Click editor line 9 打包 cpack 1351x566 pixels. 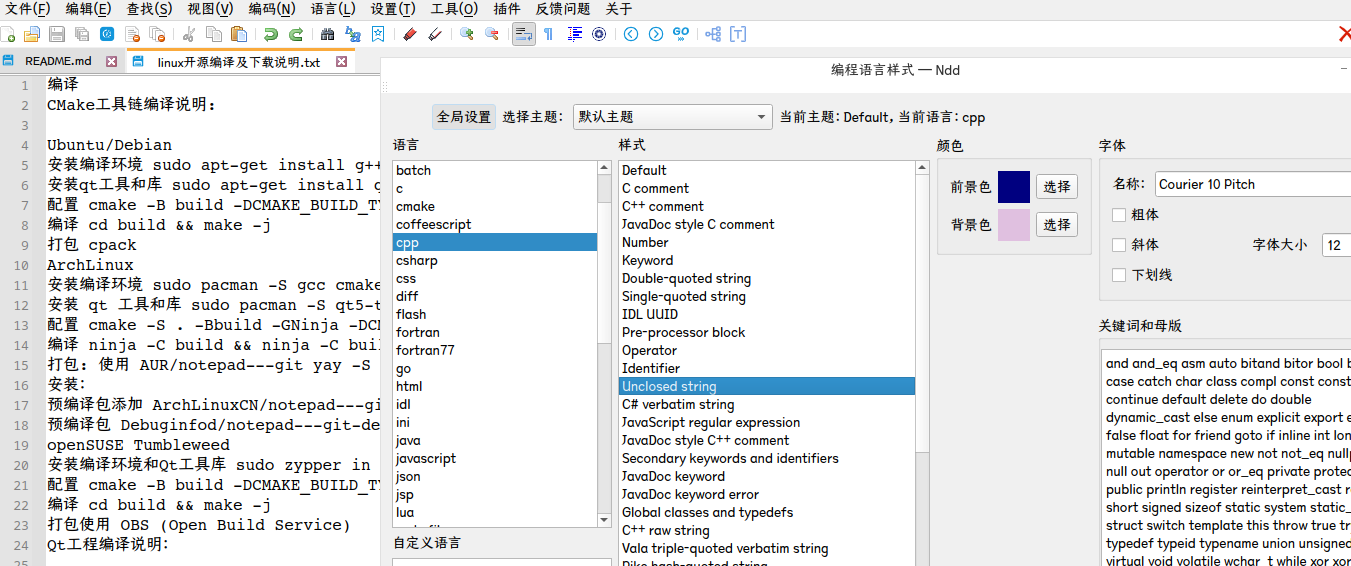tap(92, 245)
